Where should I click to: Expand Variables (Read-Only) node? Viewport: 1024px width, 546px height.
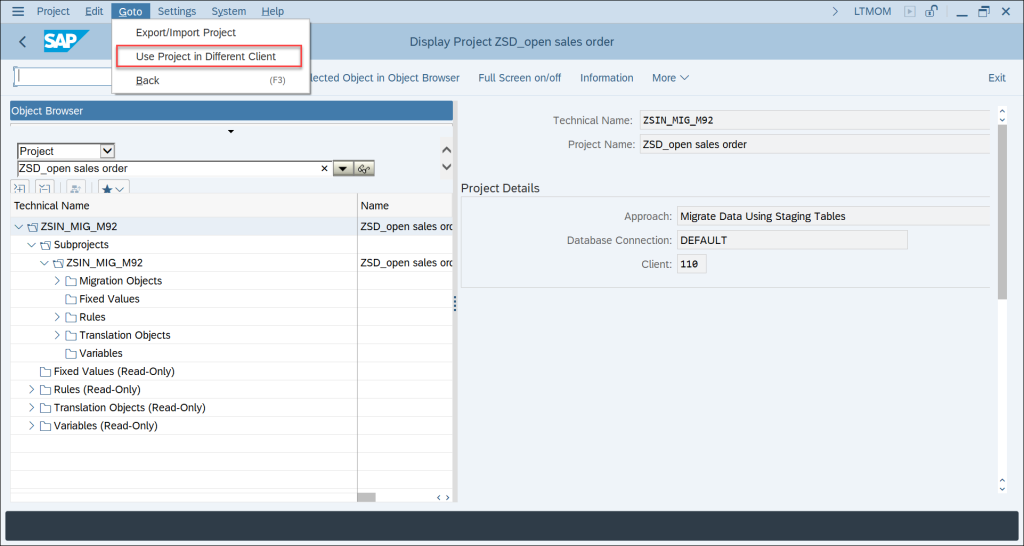pos(31,426)
